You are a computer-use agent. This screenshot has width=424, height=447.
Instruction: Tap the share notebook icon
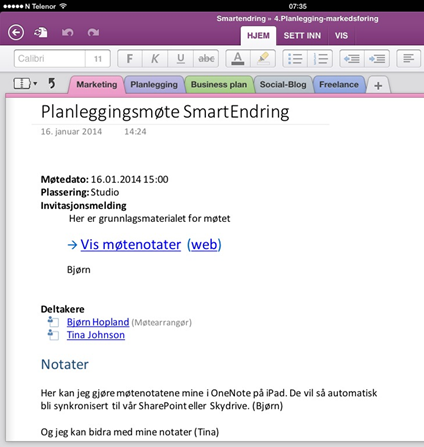click(x=41, y=32)
